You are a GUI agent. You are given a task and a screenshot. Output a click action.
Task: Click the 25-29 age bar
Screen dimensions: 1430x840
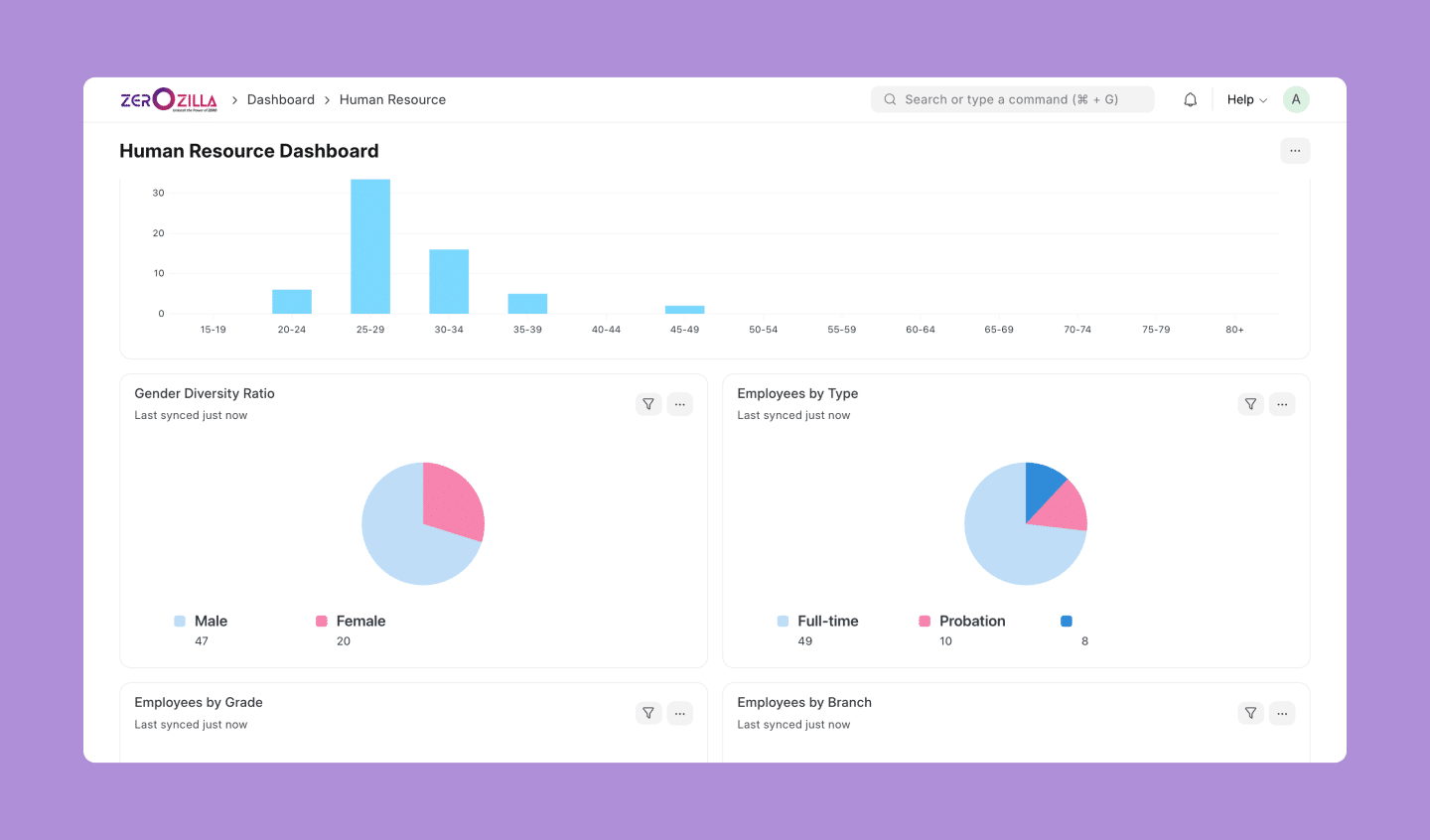(370, 248)
